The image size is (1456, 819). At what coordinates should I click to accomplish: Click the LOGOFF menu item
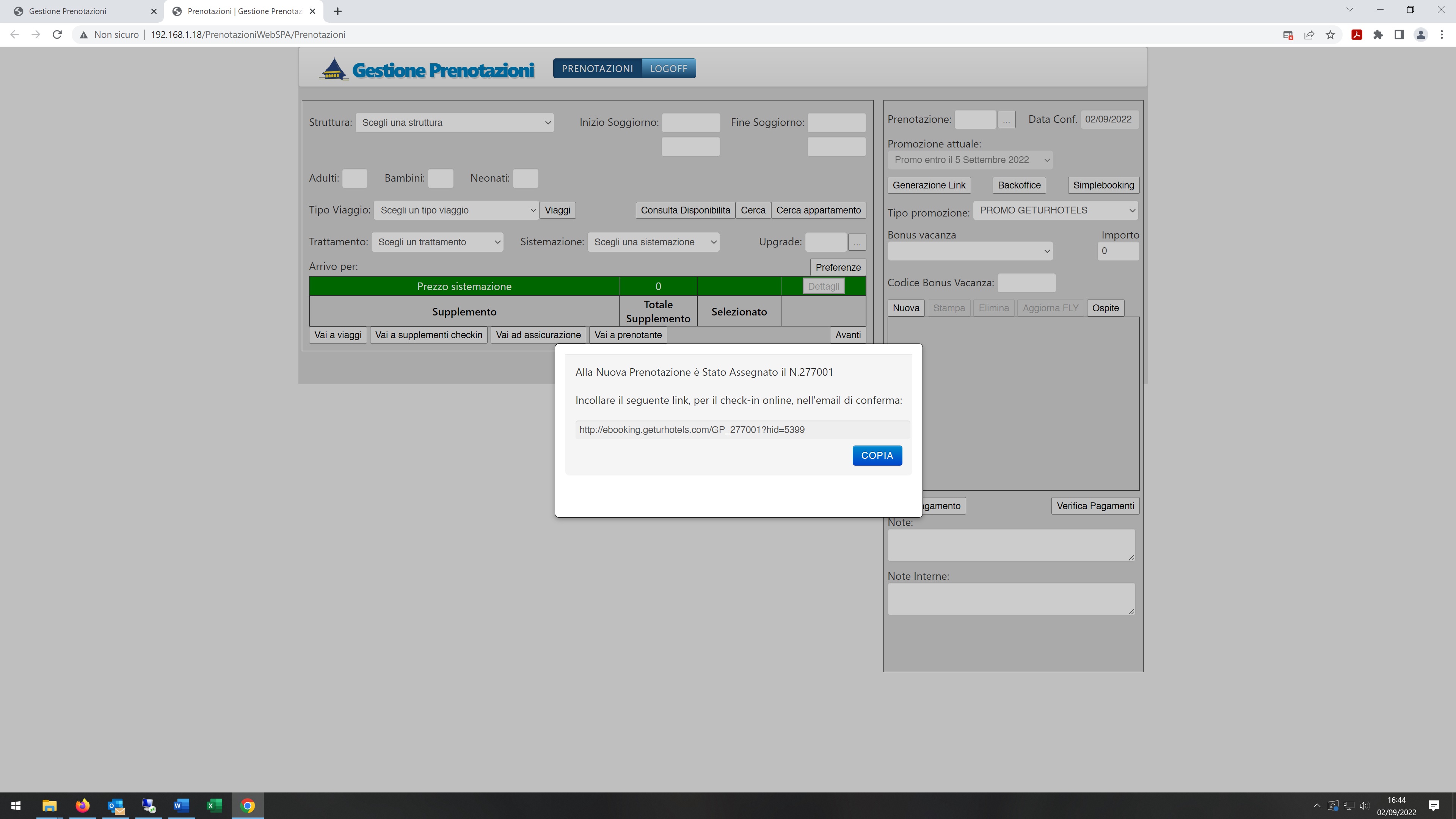click(x=668, y=68)
